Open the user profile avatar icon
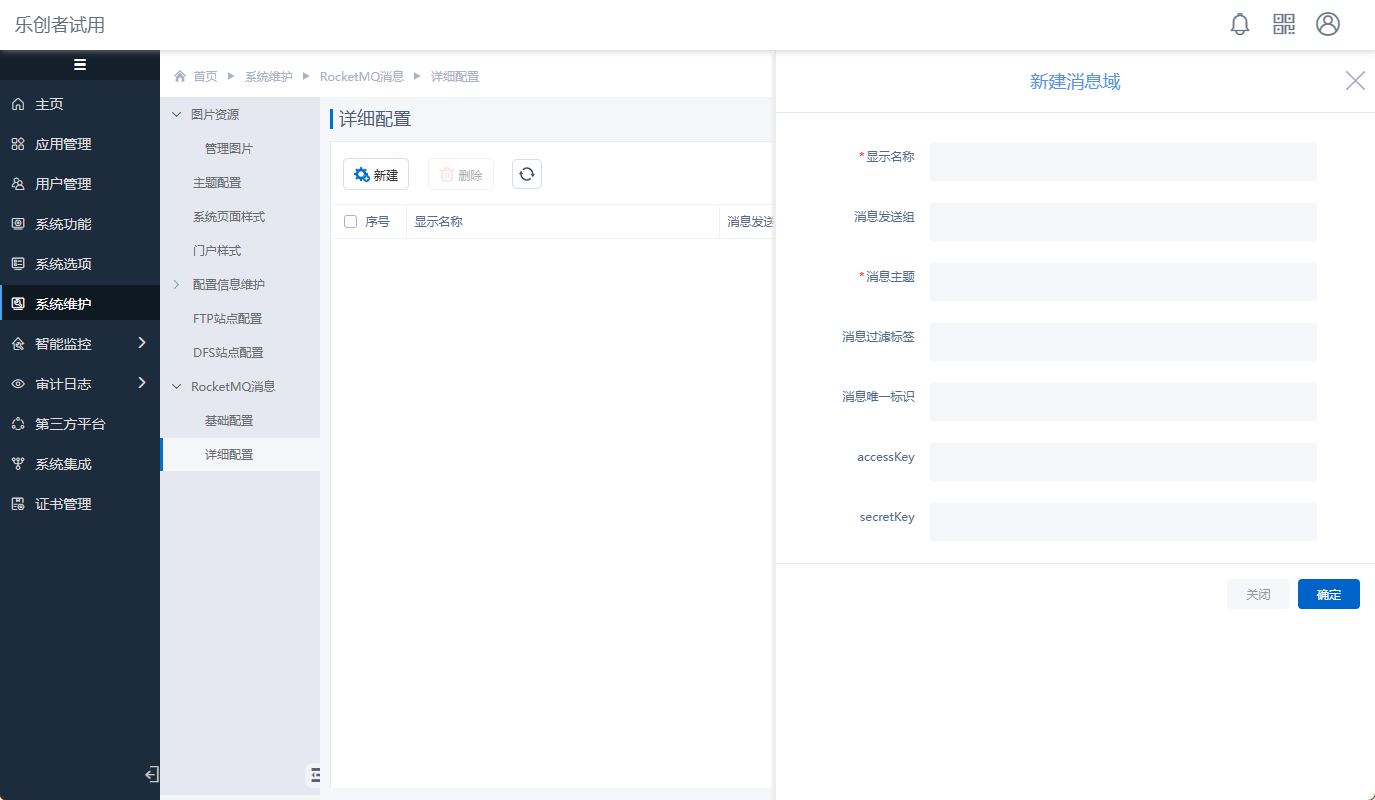This screenshot has height=800, width=1375. [x=1328, y=25]
